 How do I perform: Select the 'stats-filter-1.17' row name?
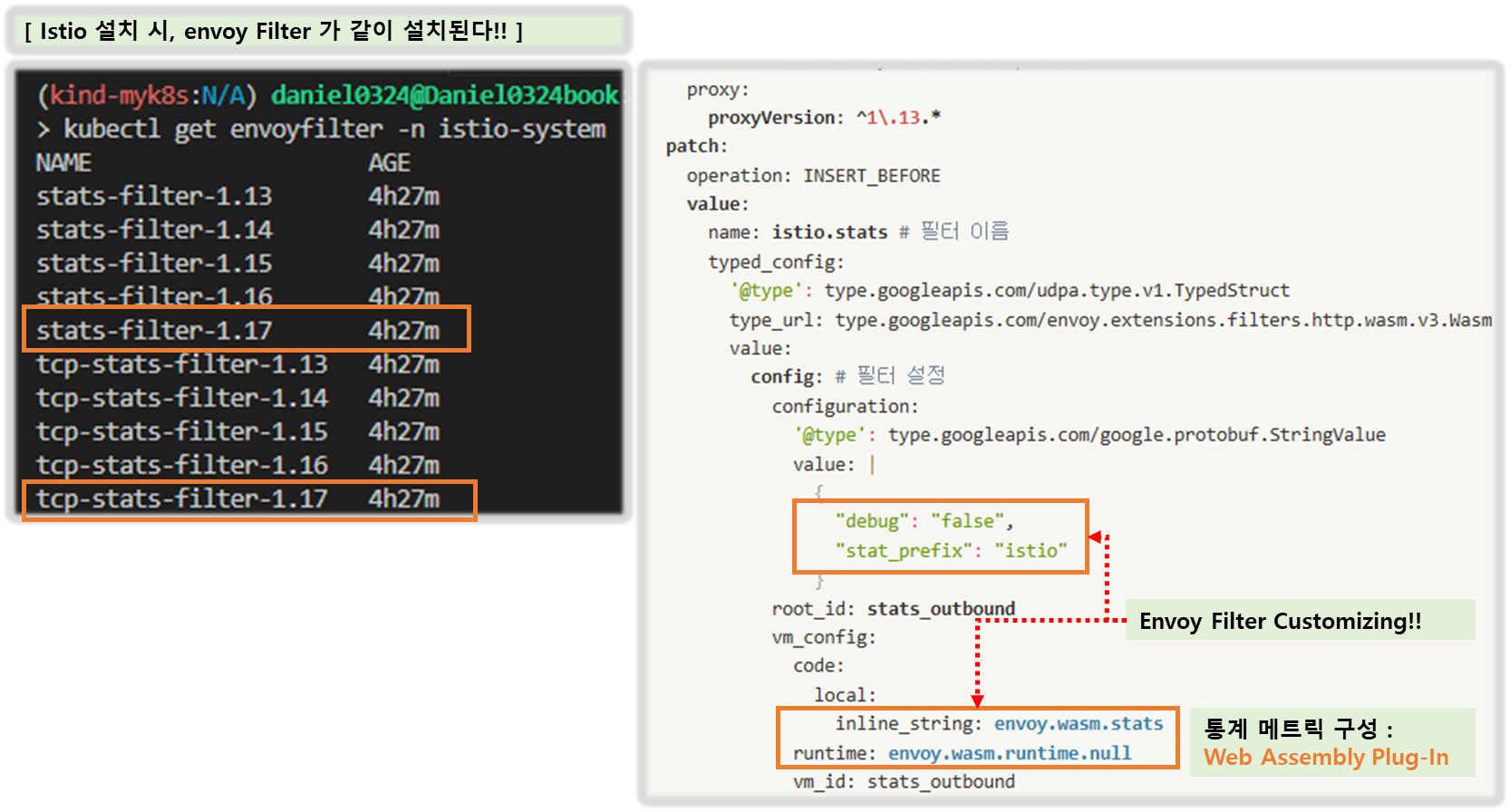(154, 331)
